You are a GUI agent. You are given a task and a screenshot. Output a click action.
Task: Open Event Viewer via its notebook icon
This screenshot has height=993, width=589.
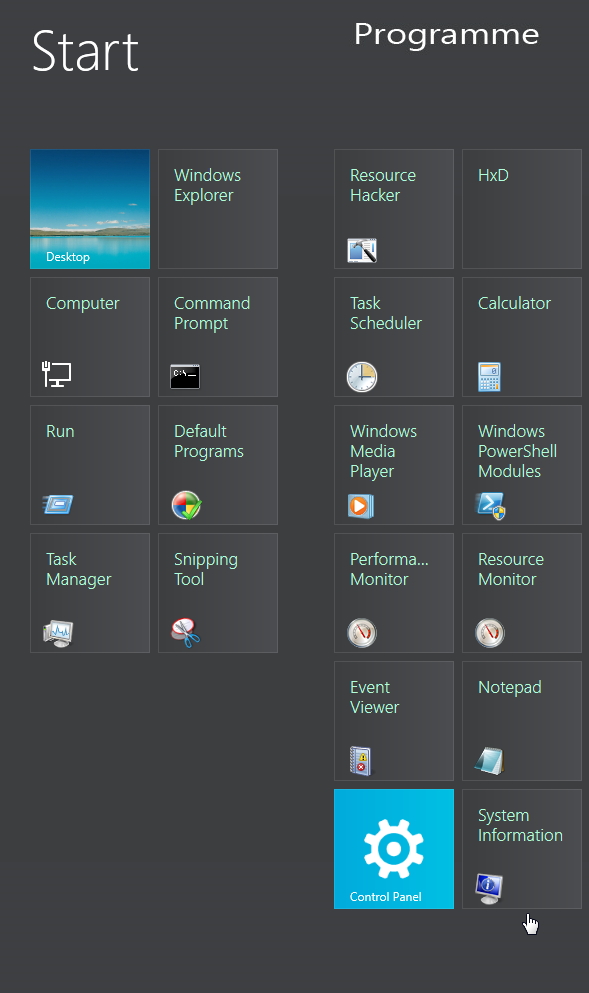tap(361, 761)
